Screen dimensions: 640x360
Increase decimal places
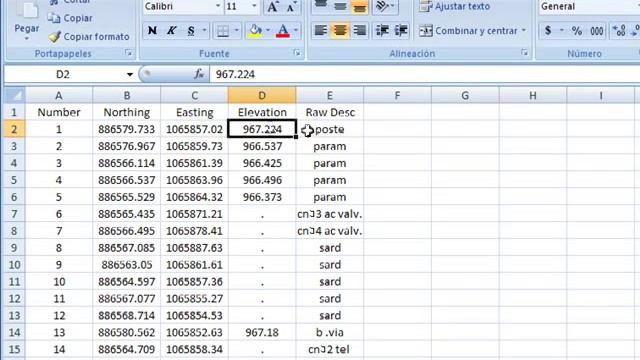click(x=619, y=31)
